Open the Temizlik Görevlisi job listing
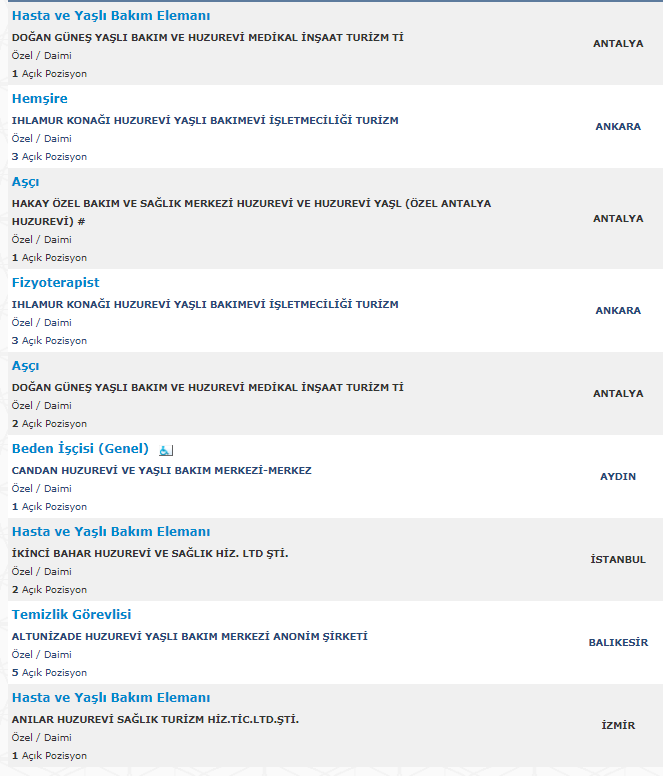 [x=71, y=615]
